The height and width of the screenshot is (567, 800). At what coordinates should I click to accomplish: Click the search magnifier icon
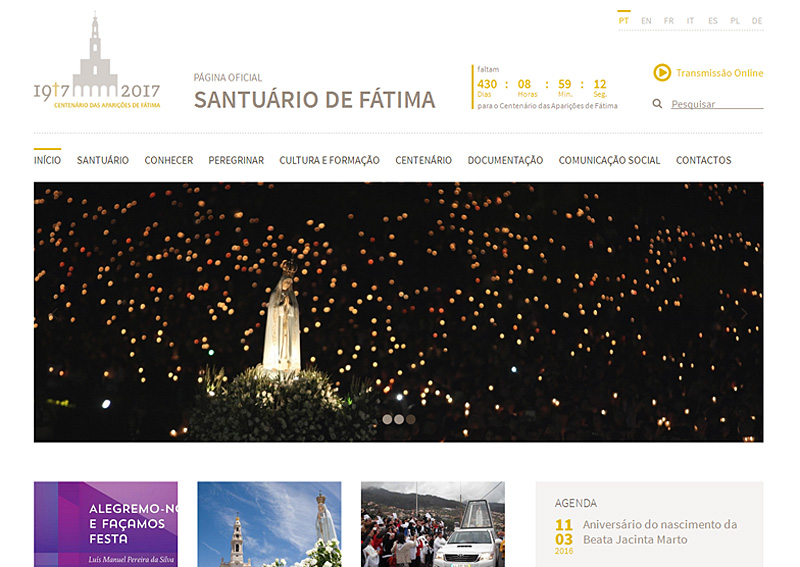pyautogui.click(x=657, y=104)
